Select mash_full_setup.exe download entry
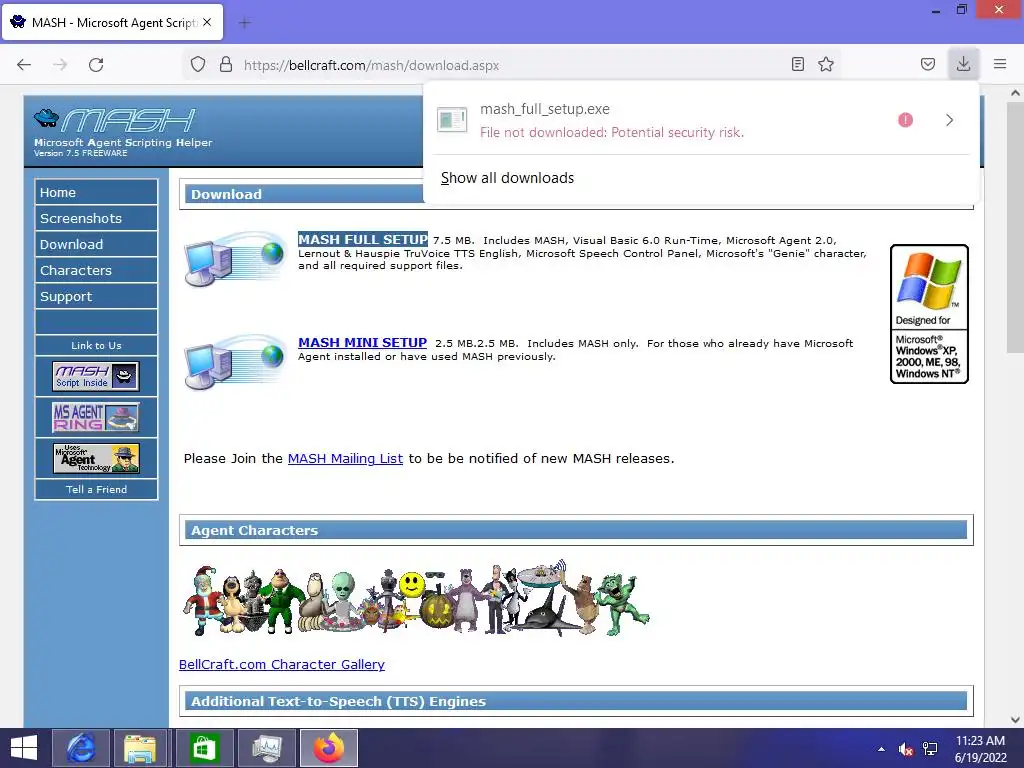The image size is (1024, 768). pyautogui.click(x=701, y=120)
